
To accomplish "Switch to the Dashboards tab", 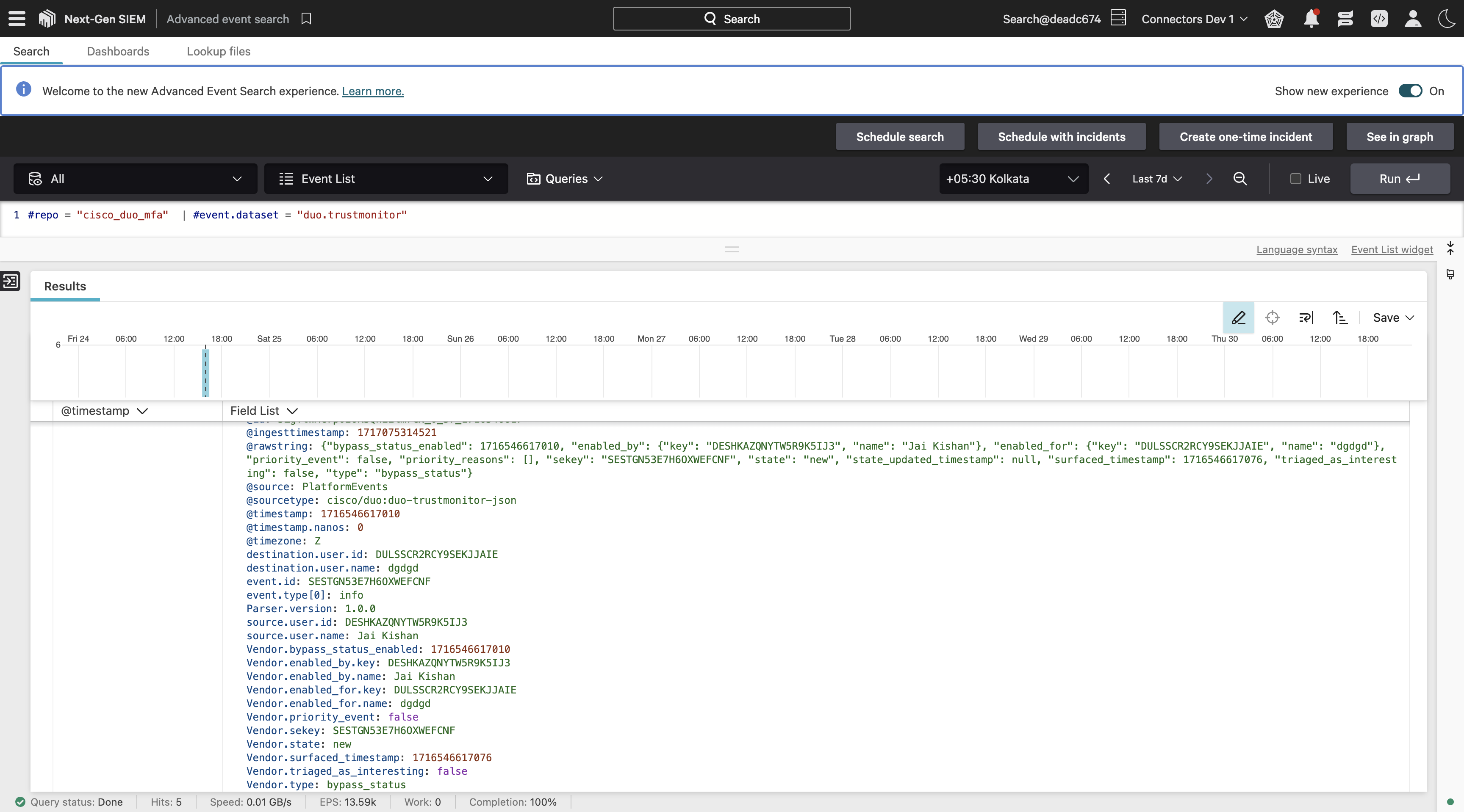I will (x=118, y=51).
